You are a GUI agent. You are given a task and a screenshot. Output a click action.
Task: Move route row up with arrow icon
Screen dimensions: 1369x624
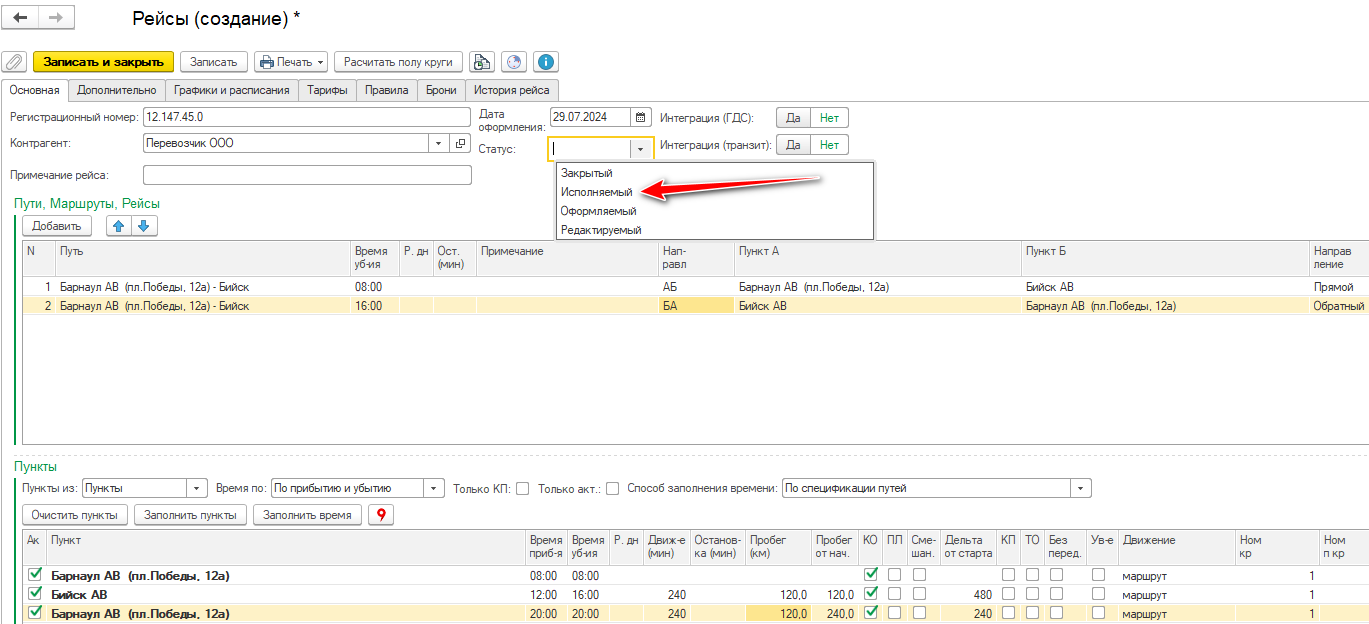[119, 226]
